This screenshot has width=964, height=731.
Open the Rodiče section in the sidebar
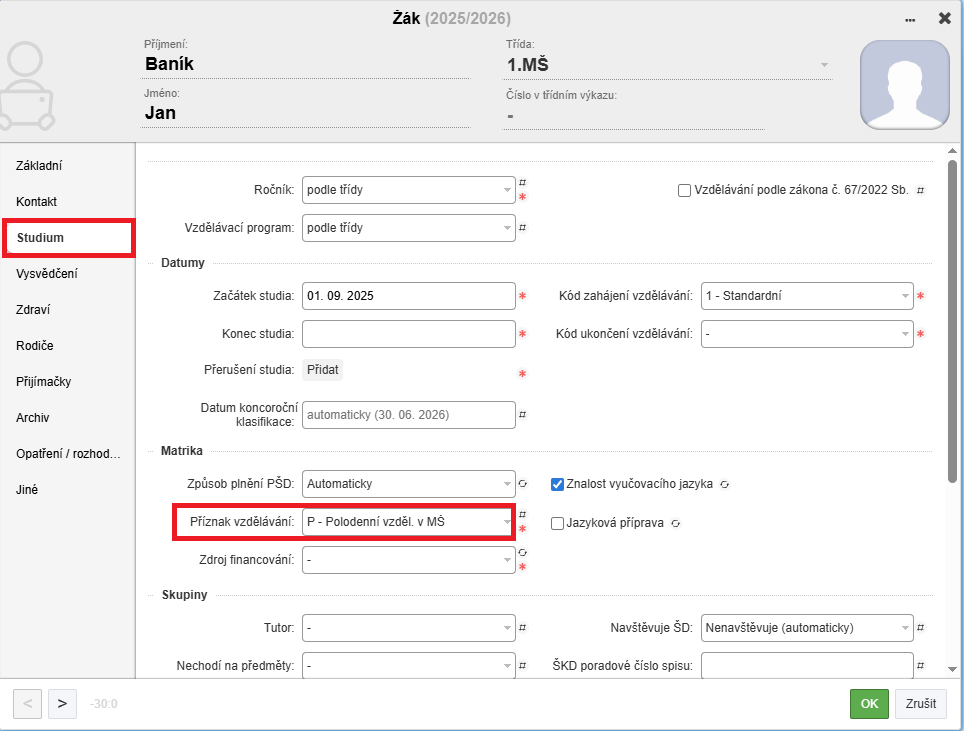tap(35, 346)
